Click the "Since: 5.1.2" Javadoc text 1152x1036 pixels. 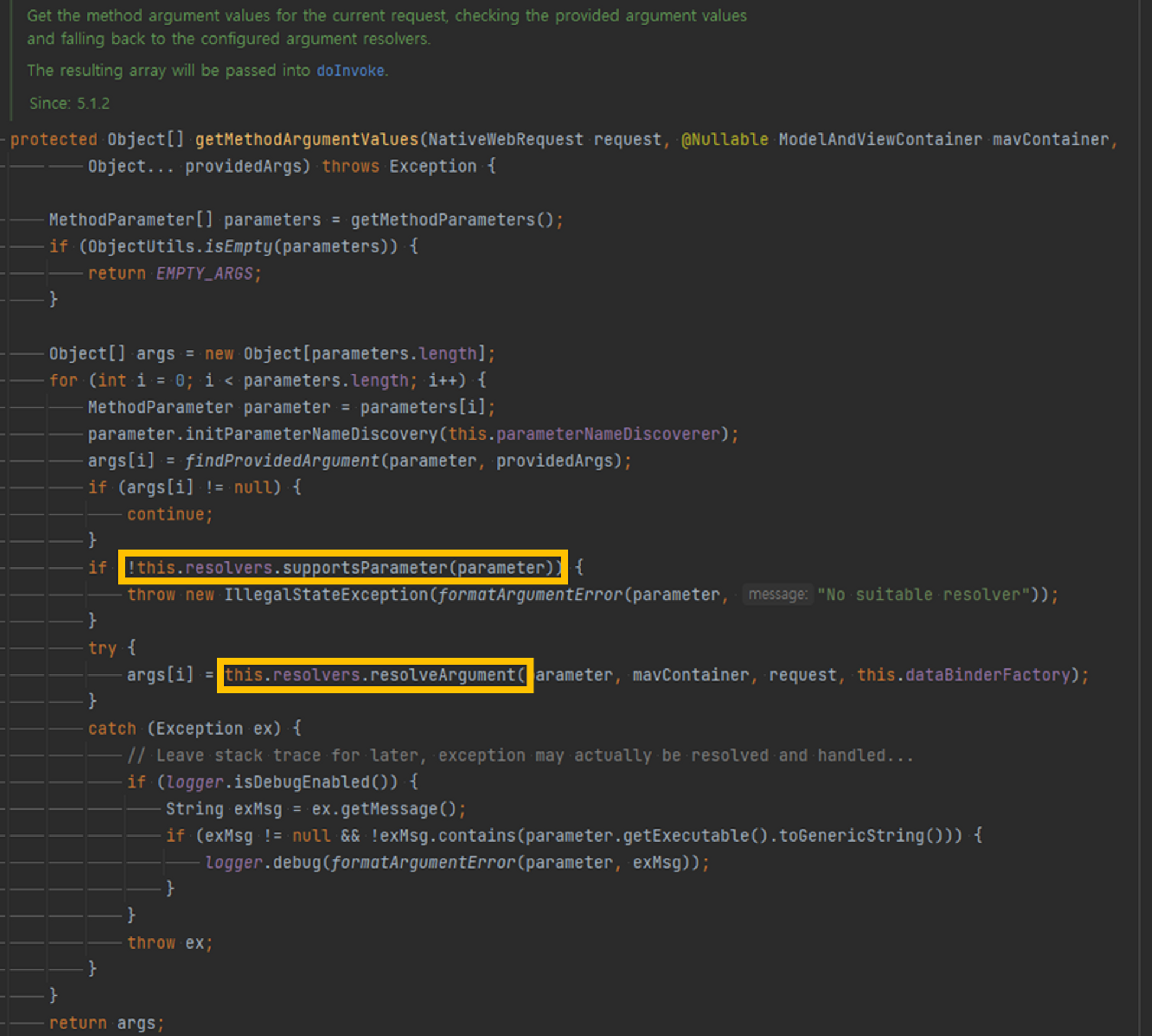70,103
